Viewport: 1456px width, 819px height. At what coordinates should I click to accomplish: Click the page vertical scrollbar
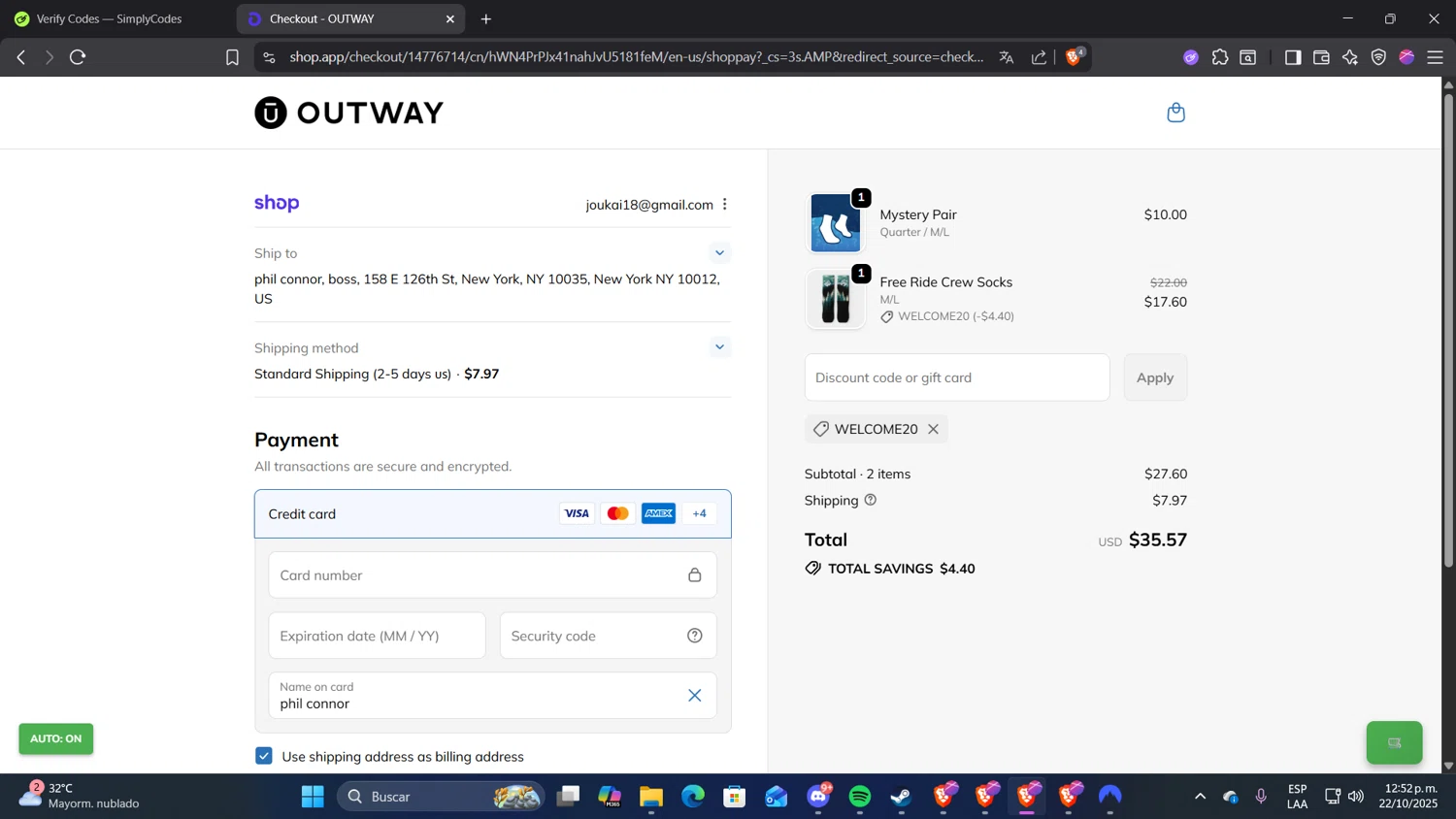1448,331
